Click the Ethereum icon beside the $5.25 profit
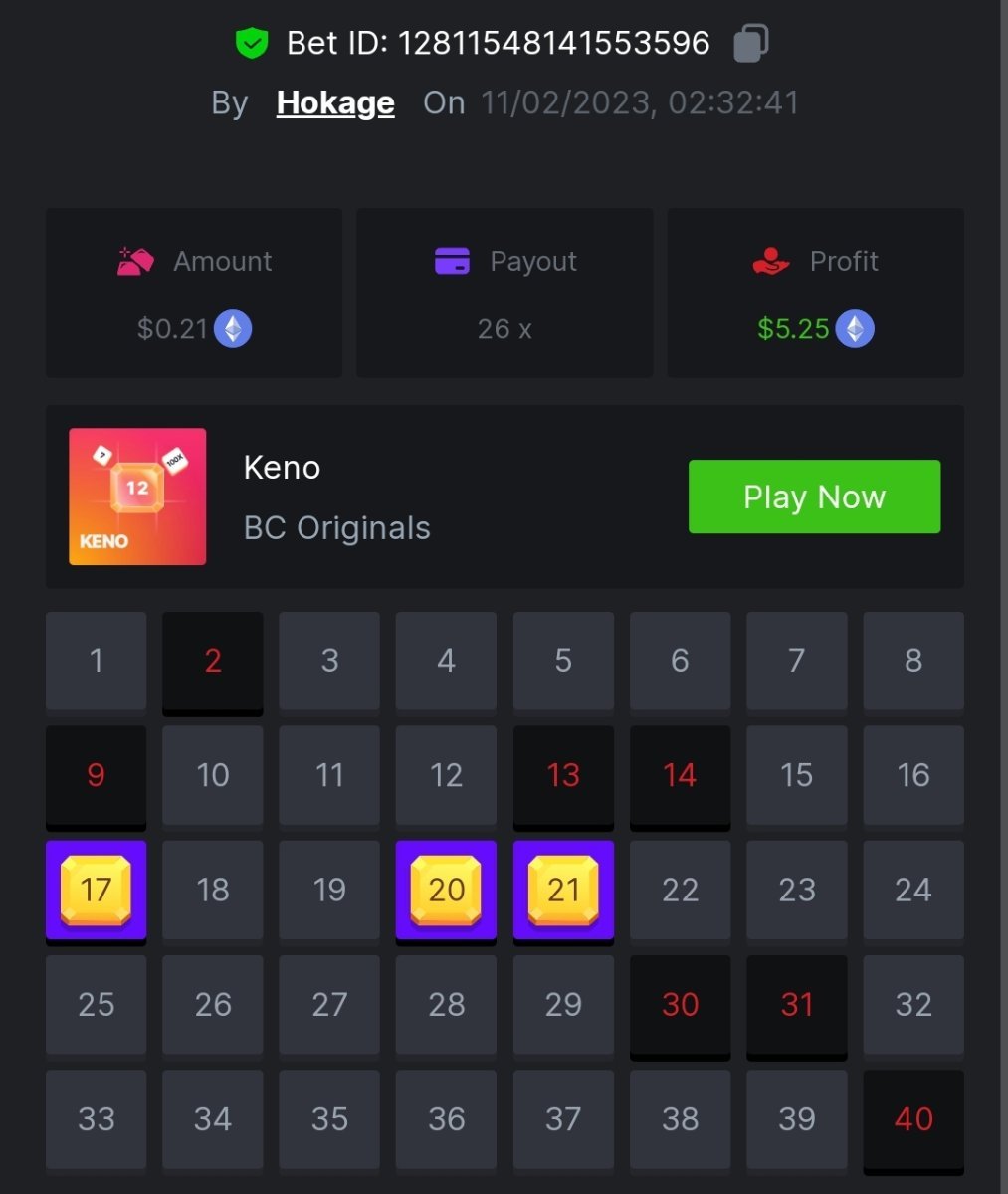 [x=855, y=329]
